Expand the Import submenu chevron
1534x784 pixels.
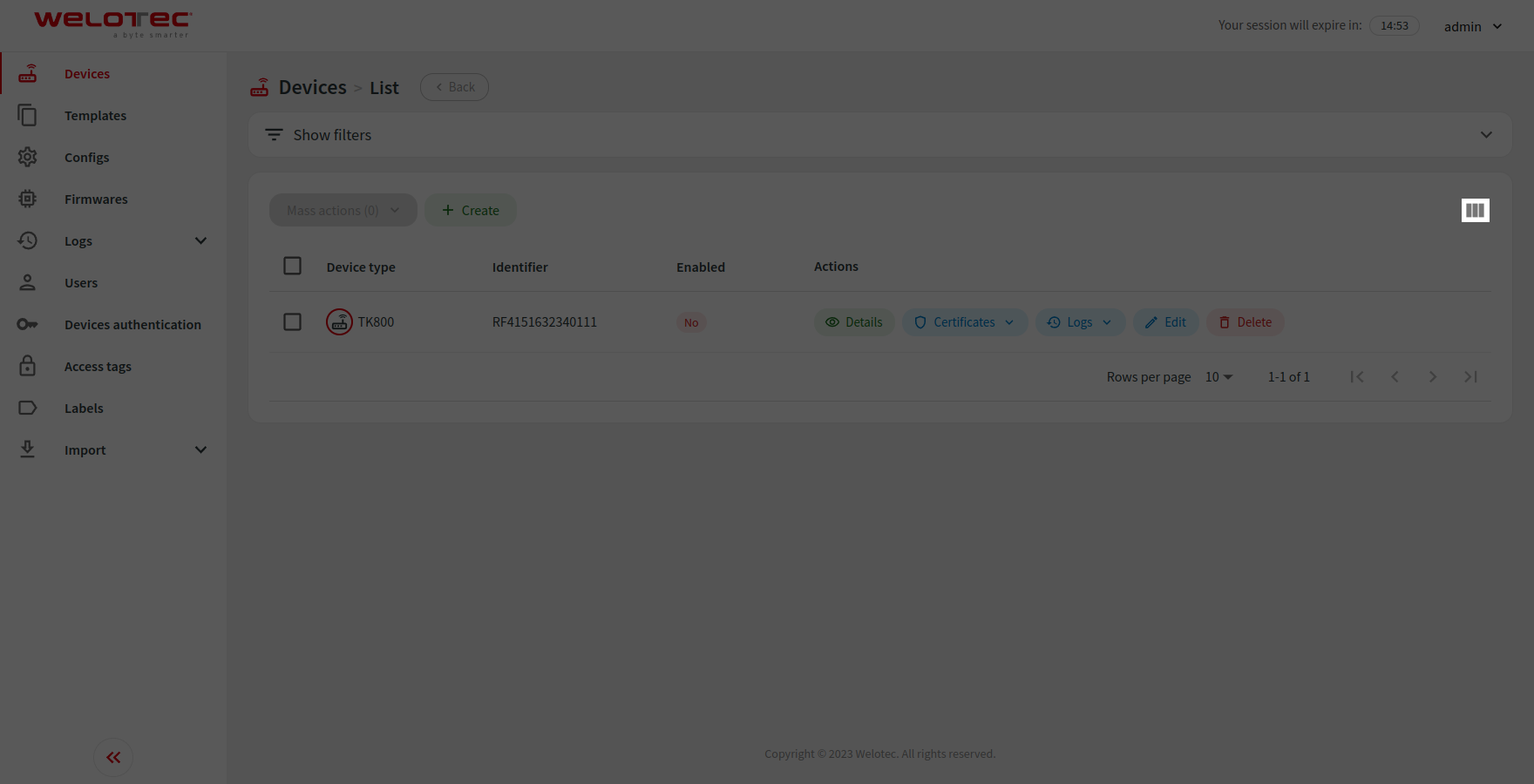click(200, 449)
